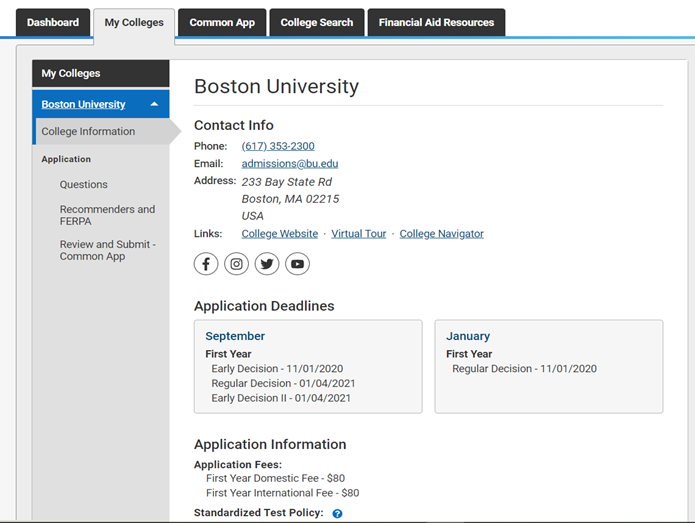This screenshot has height=523, width=695.
Task: Open Boston University's Twitter icon
Action: 267,264
